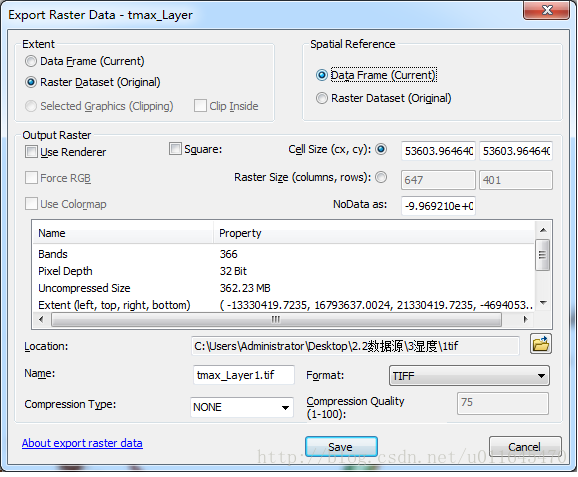
Task: Click the Cancel button
Action: coord(525,447)
